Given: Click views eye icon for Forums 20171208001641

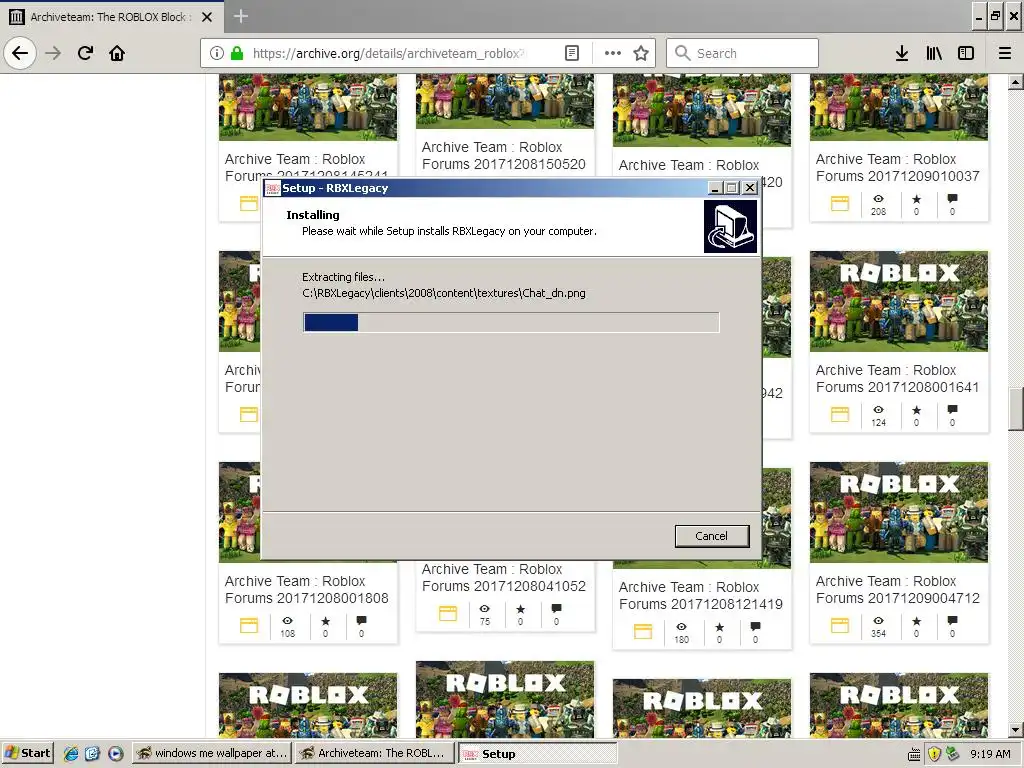Looking at the screenshot, I should (878, 409).
